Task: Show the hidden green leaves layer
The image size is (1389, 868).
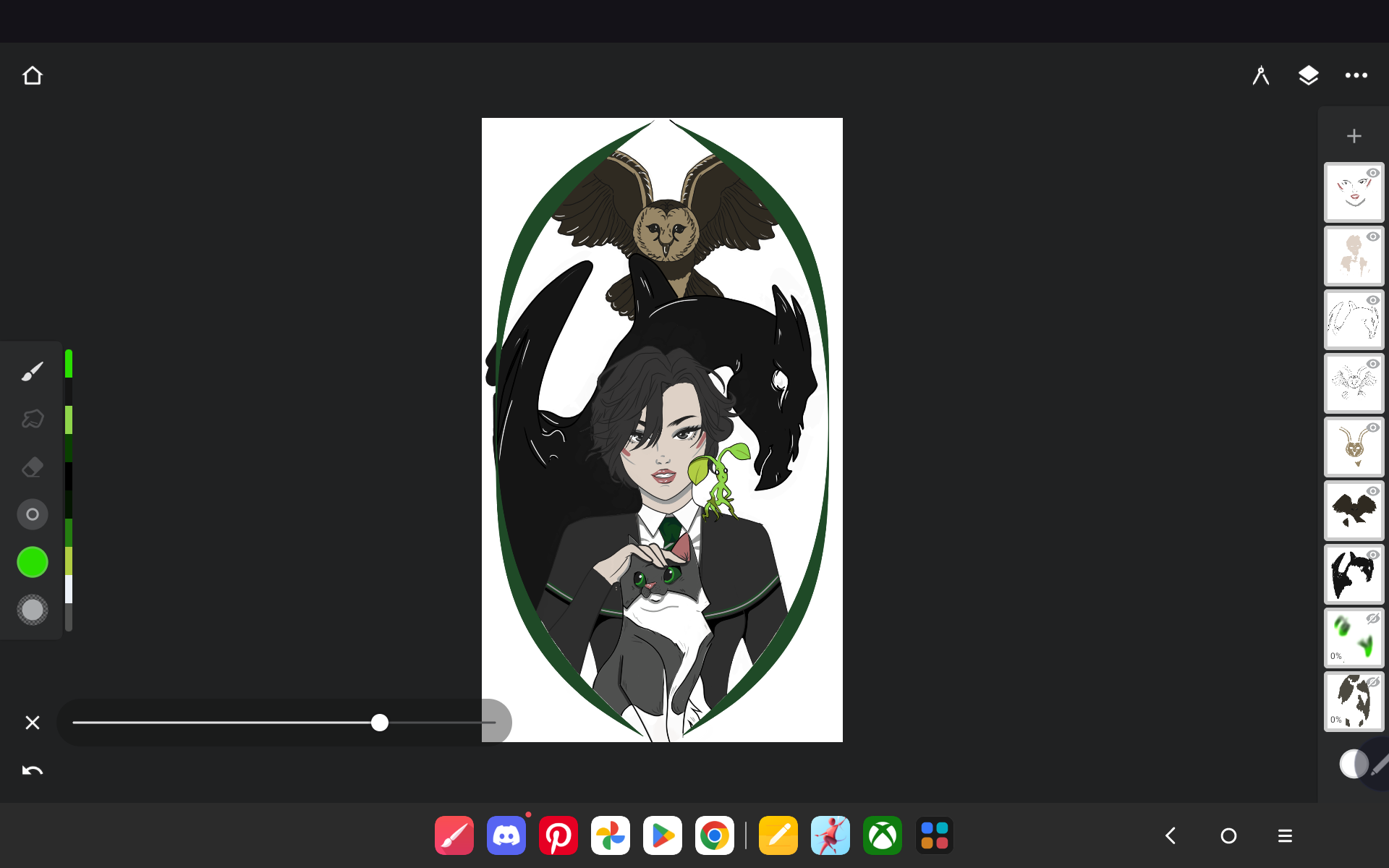Action: (1372, 618)
